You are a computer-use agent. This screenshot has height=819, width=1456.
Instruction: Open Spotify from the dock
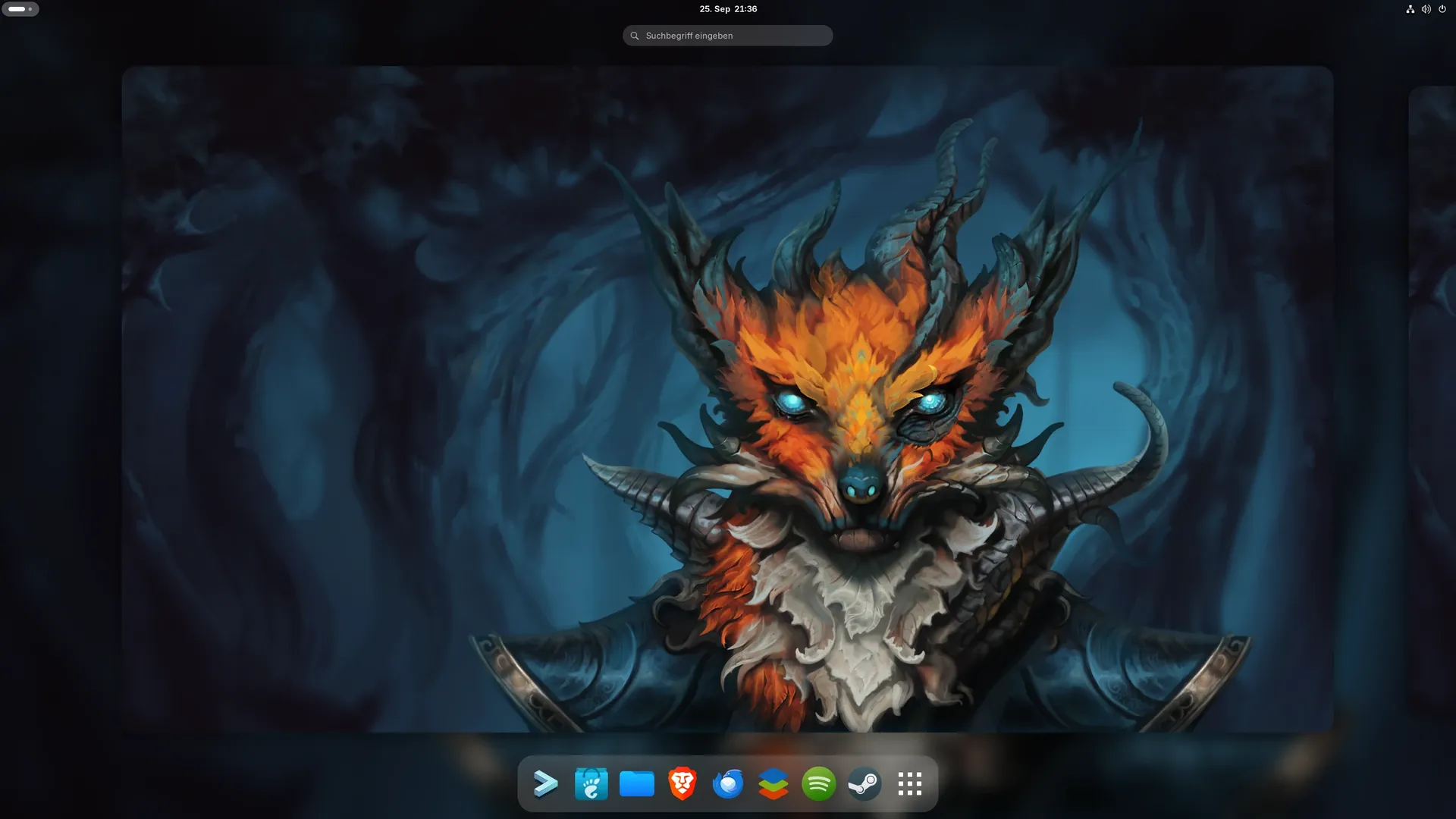pos(818,783)
